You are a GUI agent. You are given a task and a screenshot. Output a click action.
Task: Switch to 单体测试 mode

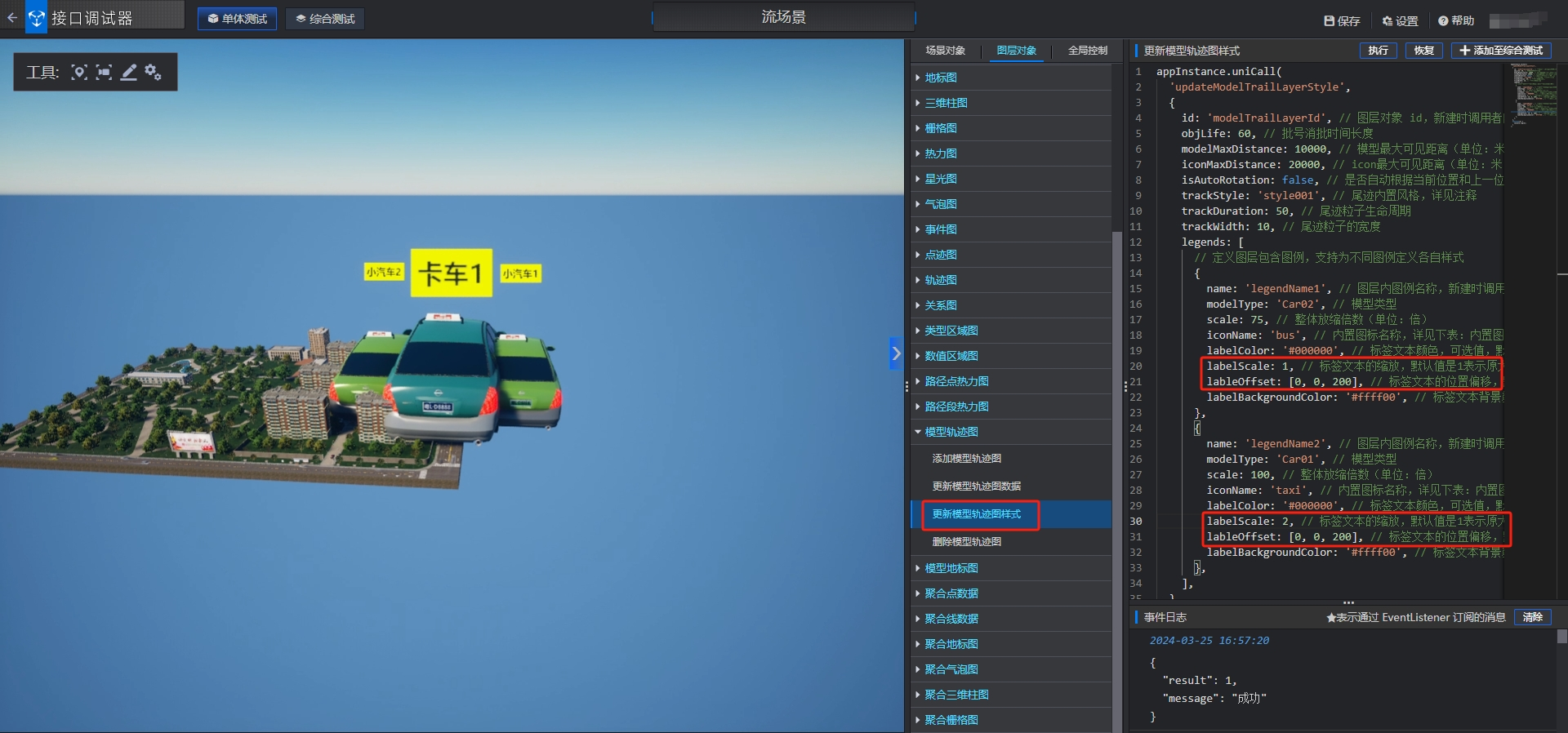tap(237, 19)
